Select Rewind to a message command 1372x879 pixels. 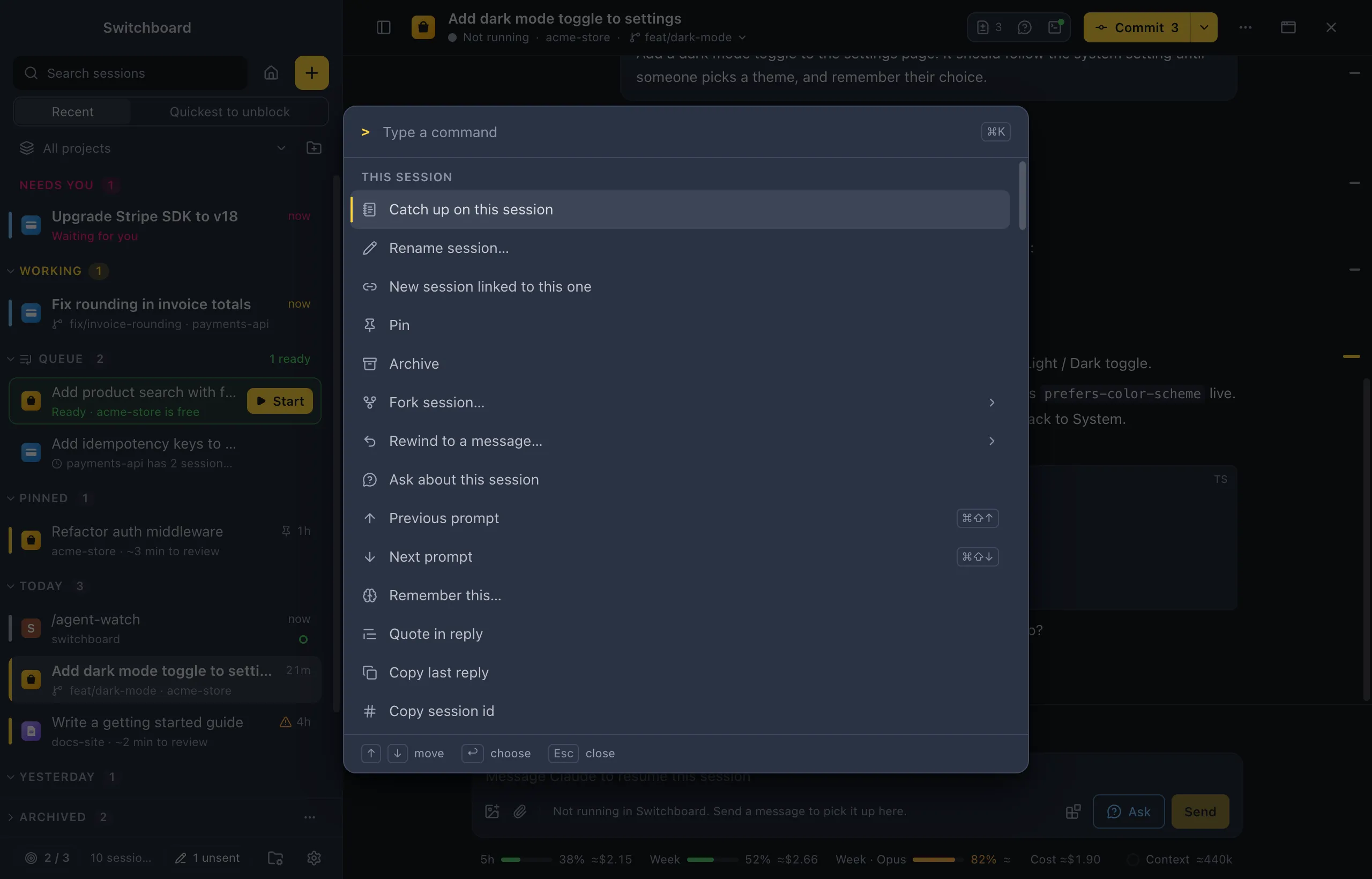(680, 441)
